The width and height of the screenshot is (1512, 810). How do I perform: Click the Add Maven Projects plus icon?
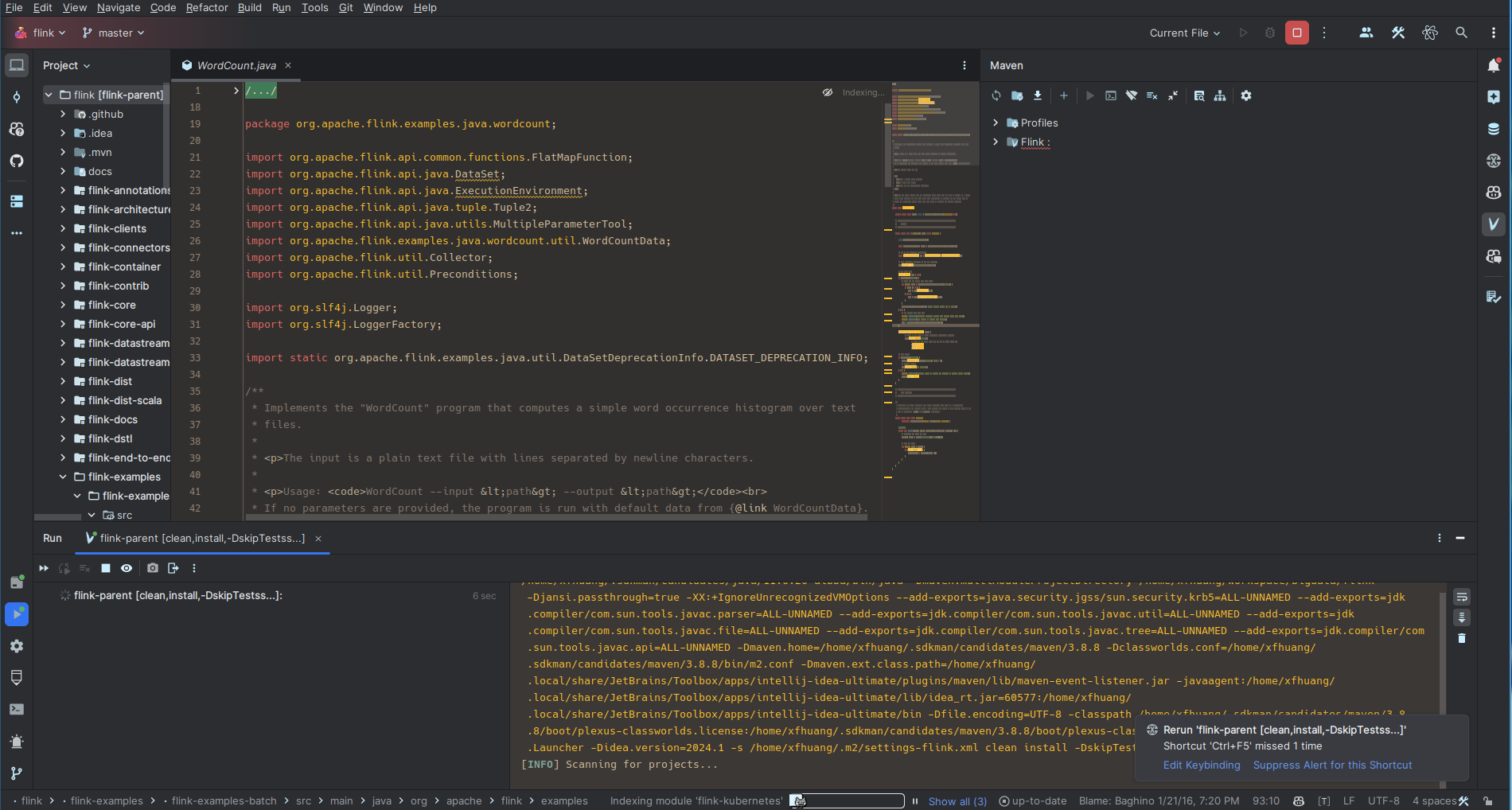[1064, 95]
